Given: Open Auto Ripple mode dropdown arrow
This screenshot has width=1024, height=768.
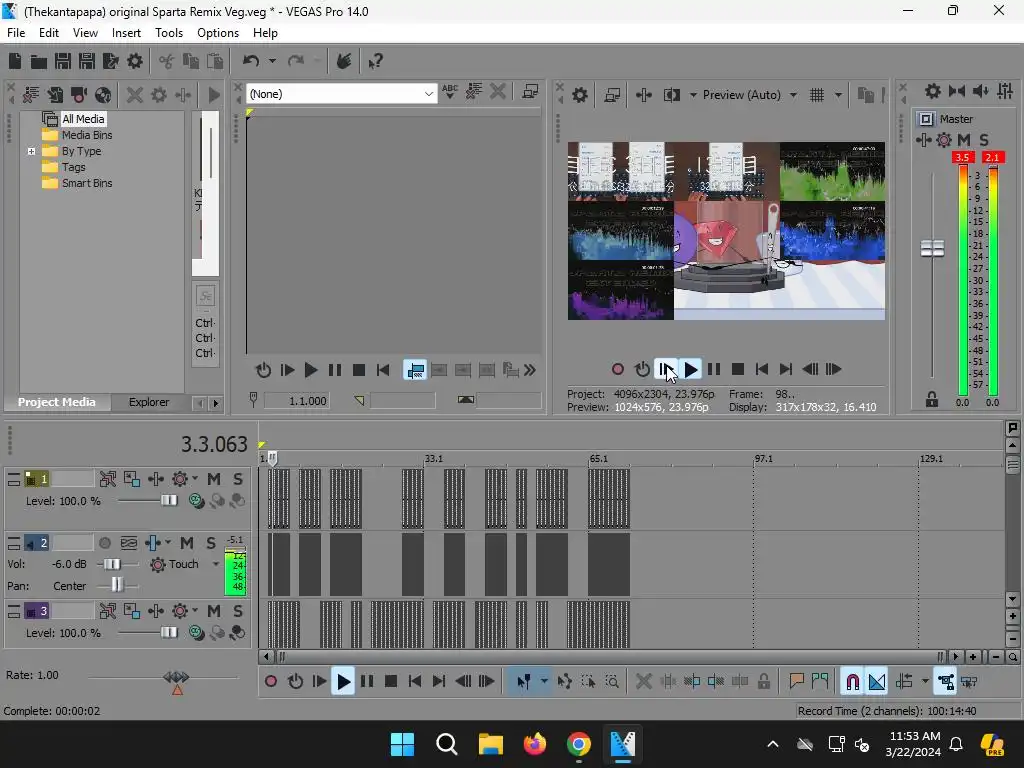Looking at the screenshot, I should pos(925,682).
